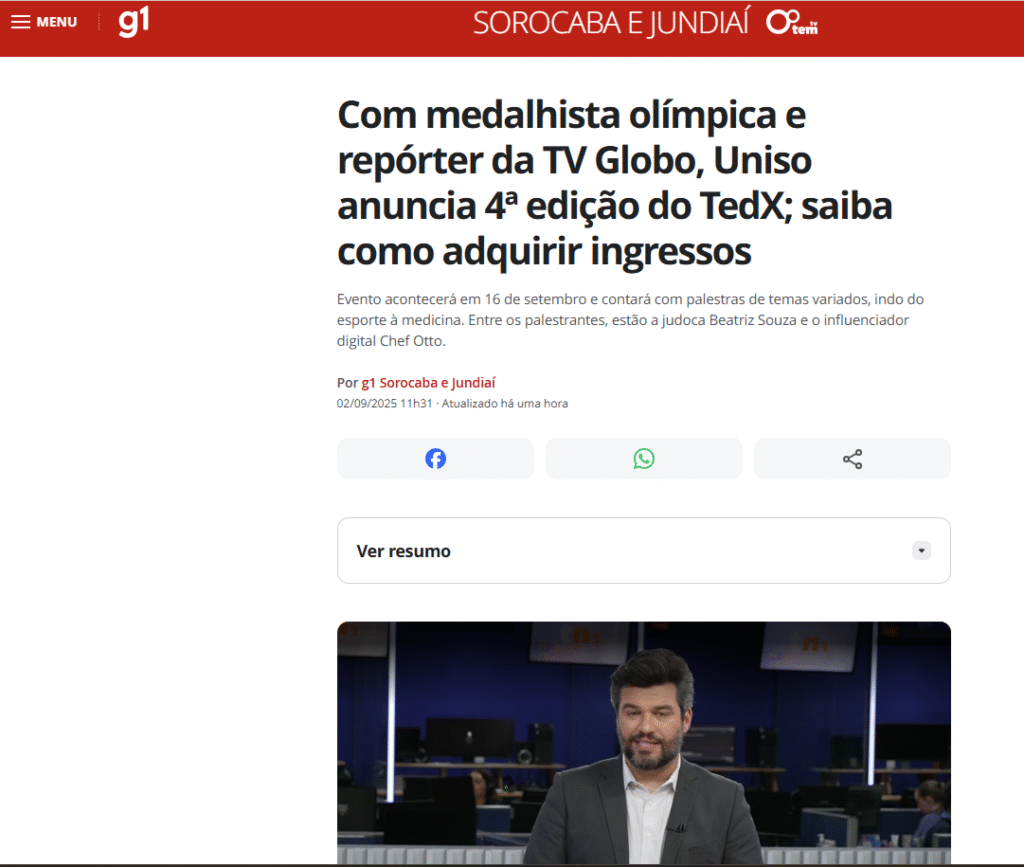Open the hamburger MENU button
The width and height of the screenshot is (1024, 867).
tap(44, 22)
